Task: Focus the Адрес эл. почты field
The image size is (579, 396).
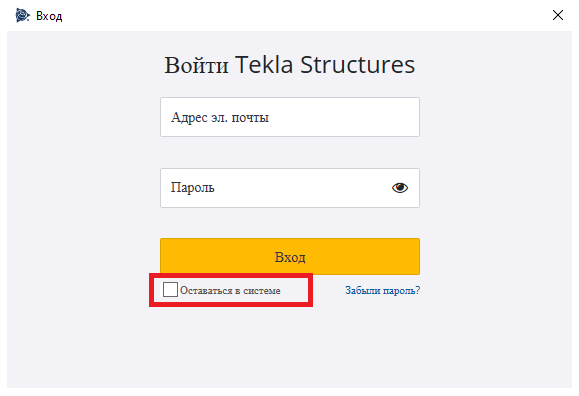Action: (290, 117)
